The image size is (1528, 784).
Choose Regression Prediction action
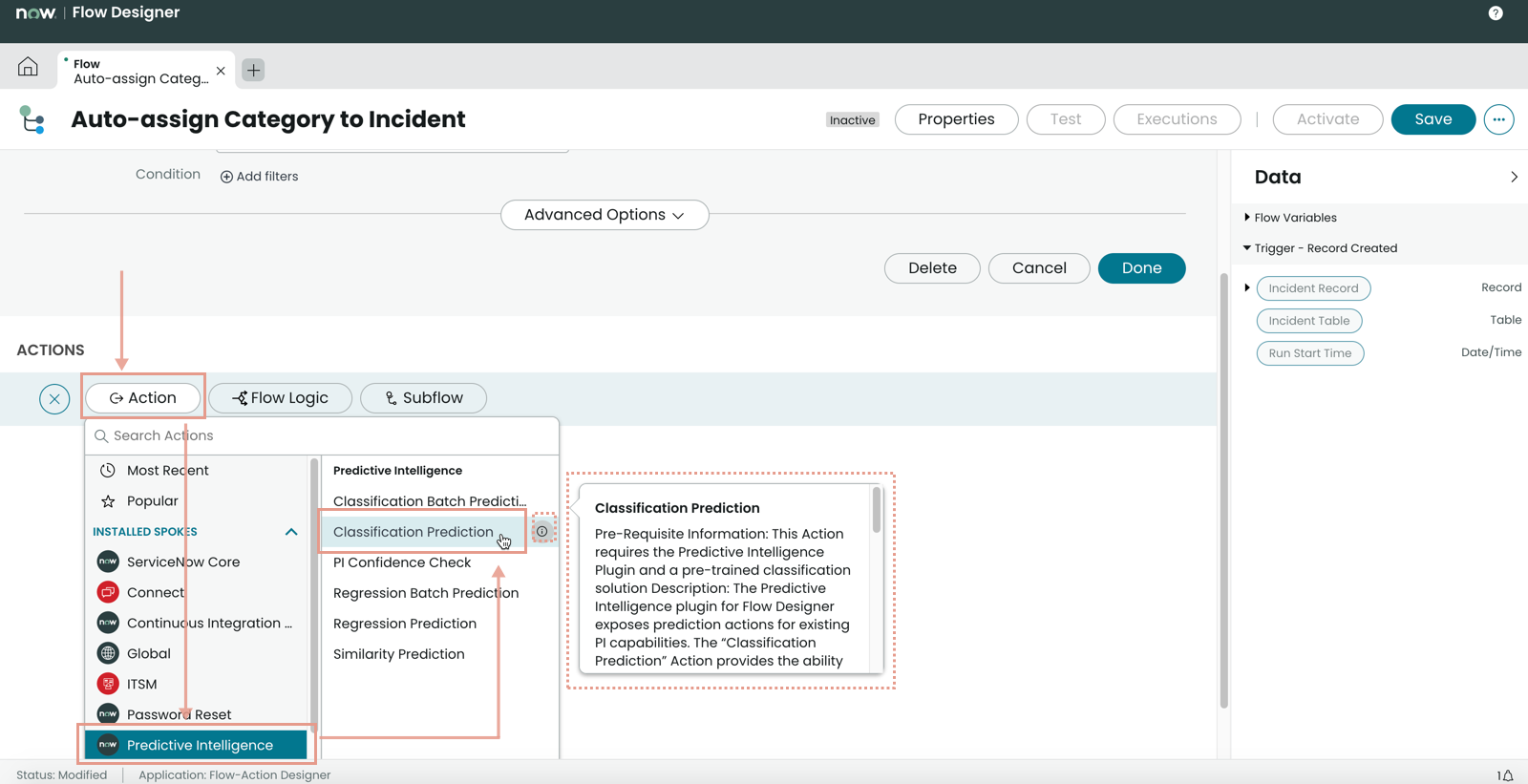(405, 624)
